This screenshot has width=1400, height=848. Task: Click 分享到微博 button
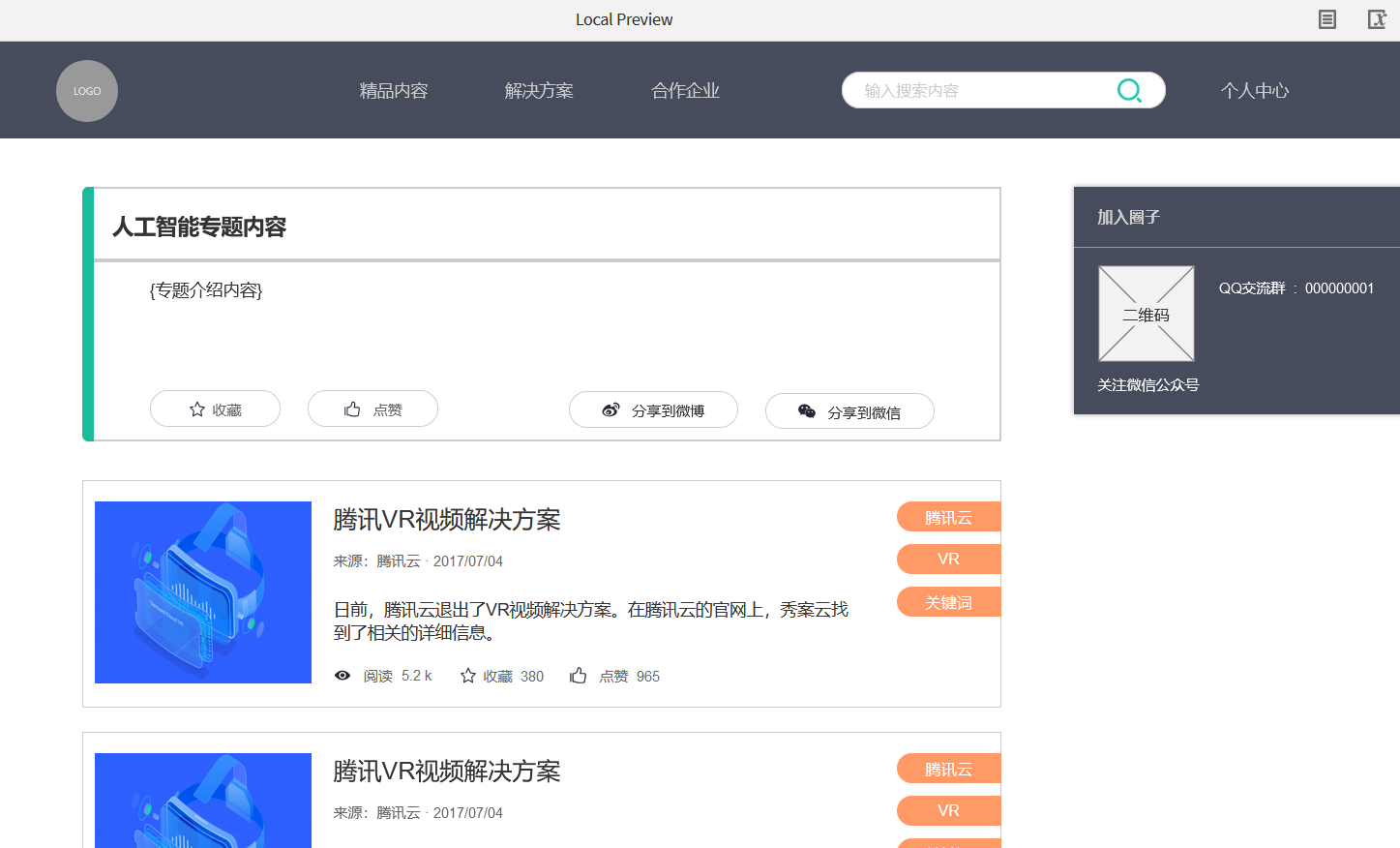(653, 409)
